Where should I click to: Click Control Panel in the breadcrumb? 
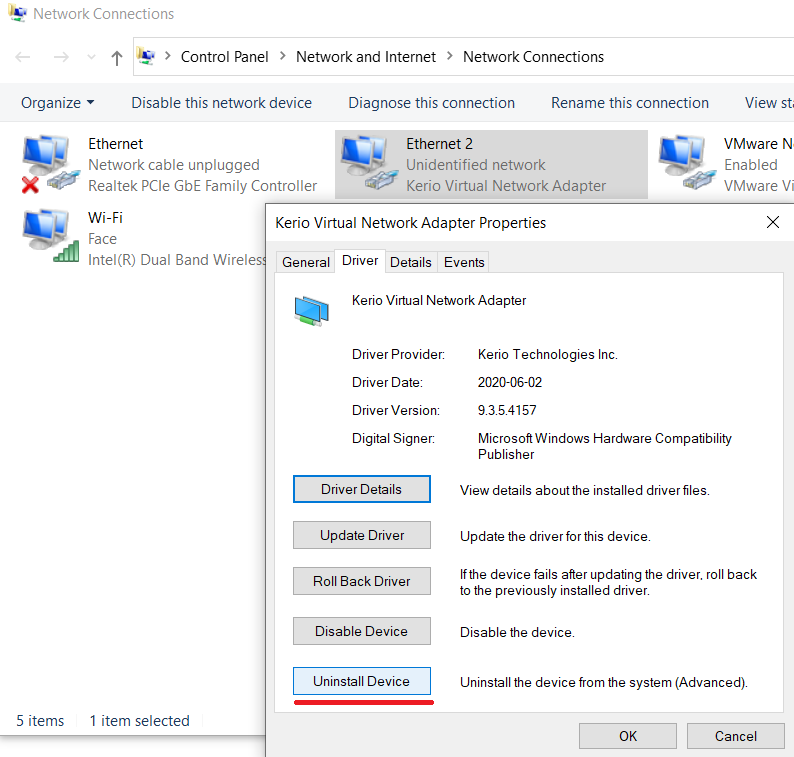(x=224, y=57)
